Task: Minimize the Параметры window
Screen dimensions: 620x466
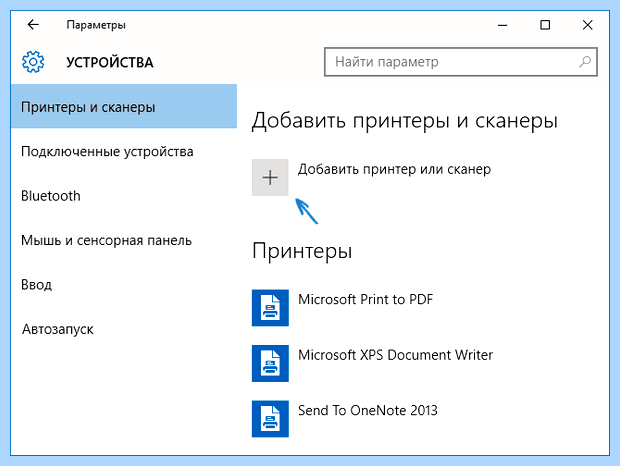Action: pos(503,25)
